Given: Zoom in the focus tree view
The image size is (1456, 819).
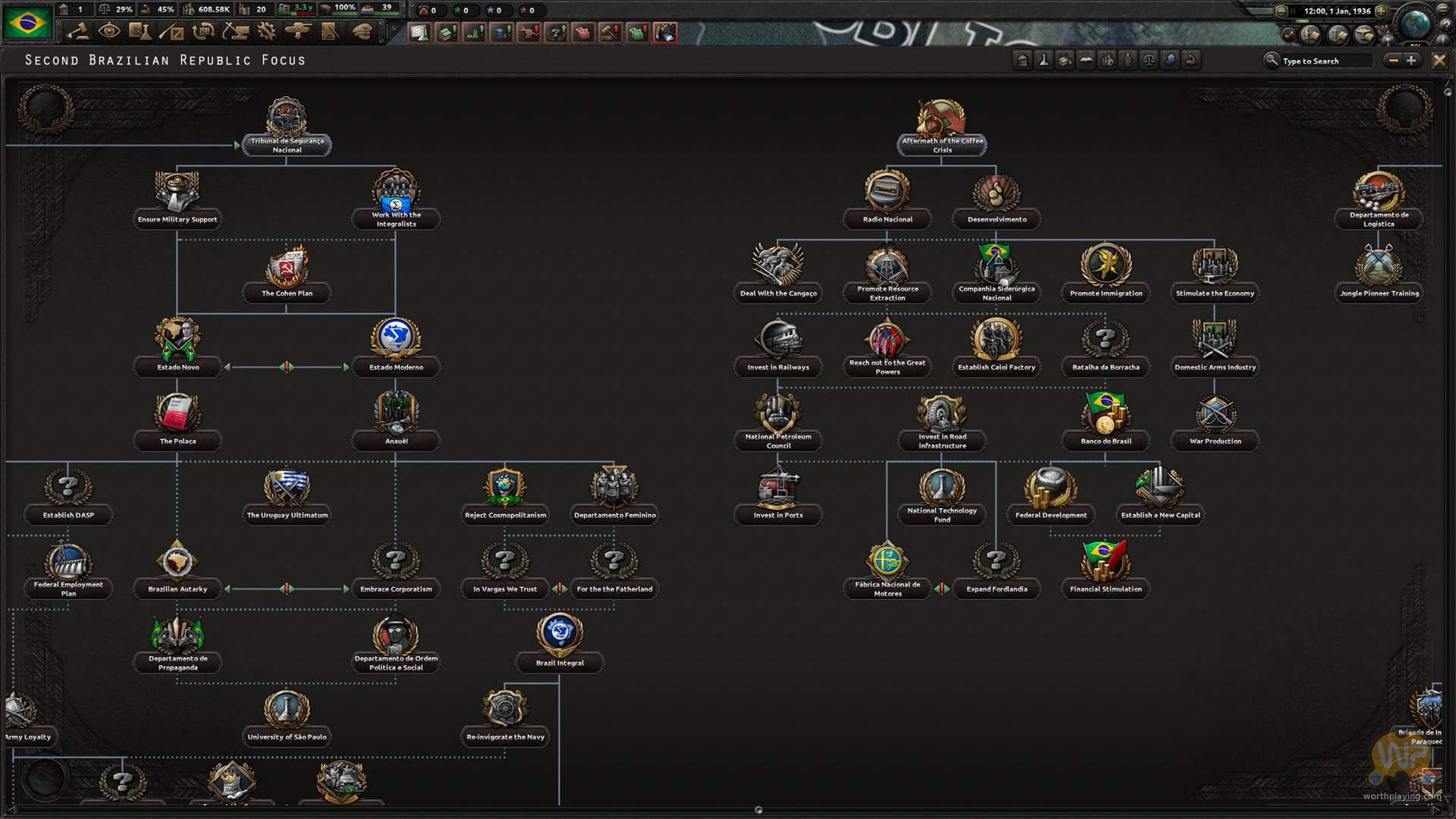Looking at the screenshot, I should (1411, 61).
